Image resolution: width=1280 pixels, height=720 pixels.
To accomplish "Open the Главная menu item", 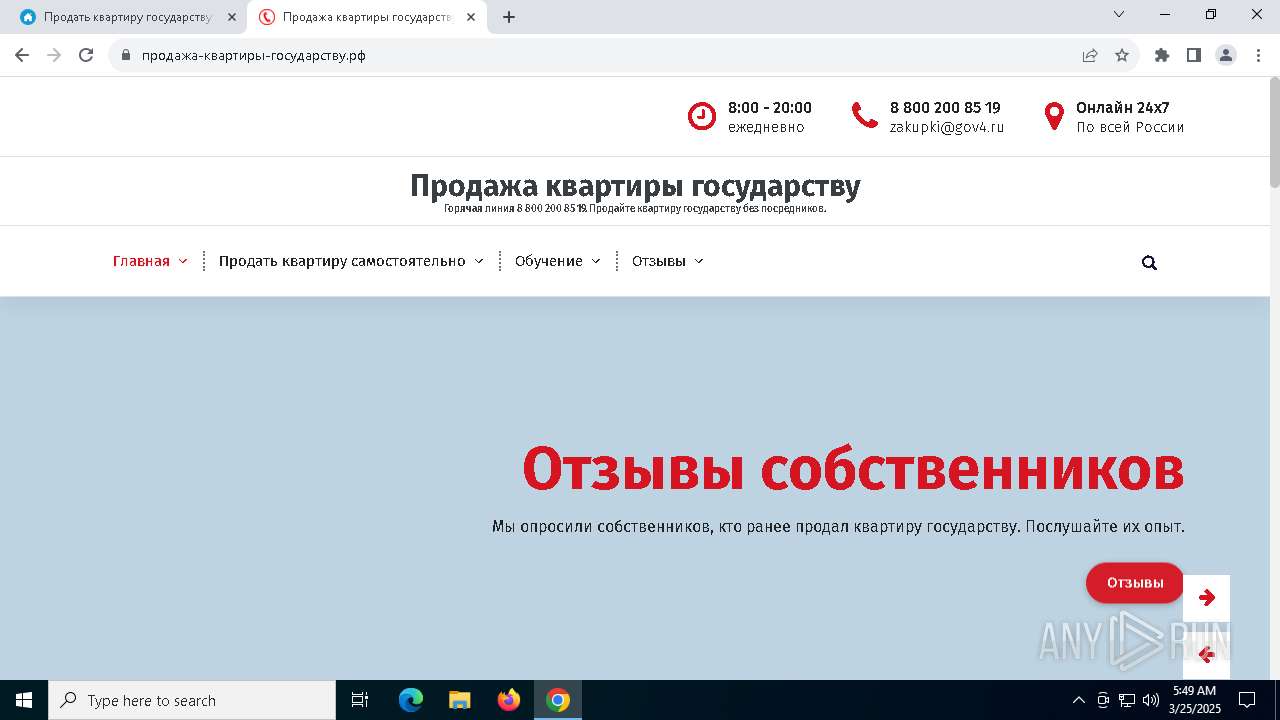I will pyautogui.click(x=141, y=261).
